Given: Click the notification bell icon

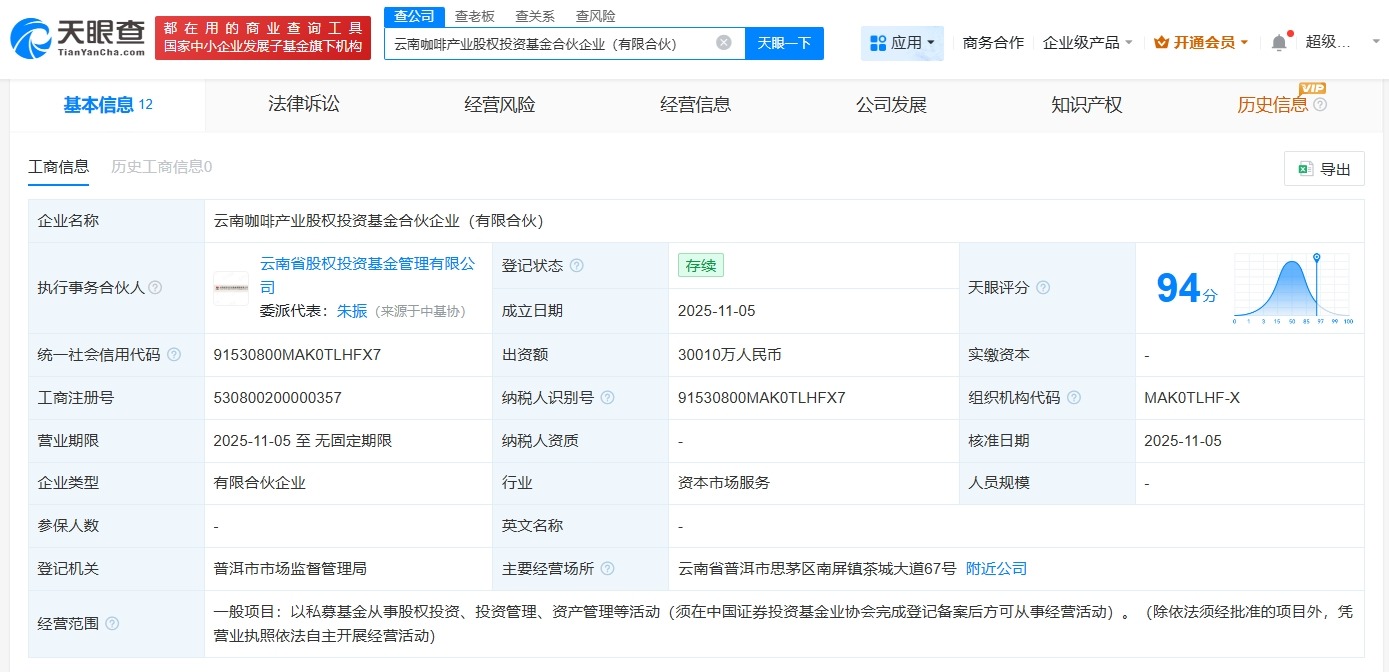Looking at the screenshot, I should tap(1279, 40).
